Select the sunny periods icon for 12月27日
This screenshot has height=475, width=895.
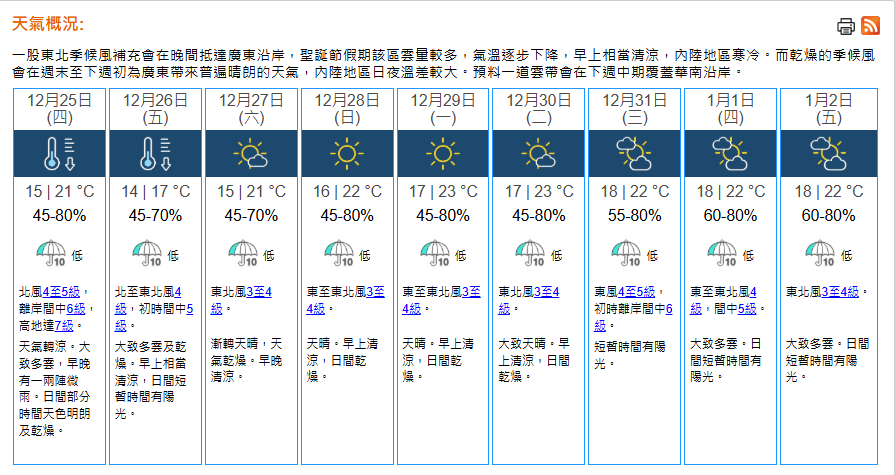250,154
